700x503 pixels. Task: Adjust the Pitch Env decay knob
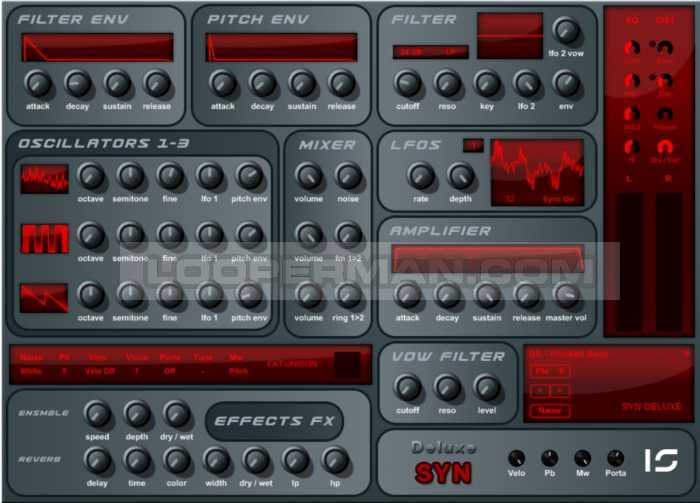[262, 83]
